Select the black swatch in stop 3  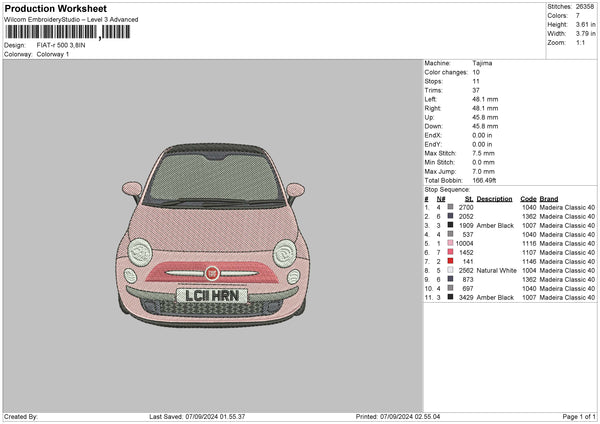451,225
